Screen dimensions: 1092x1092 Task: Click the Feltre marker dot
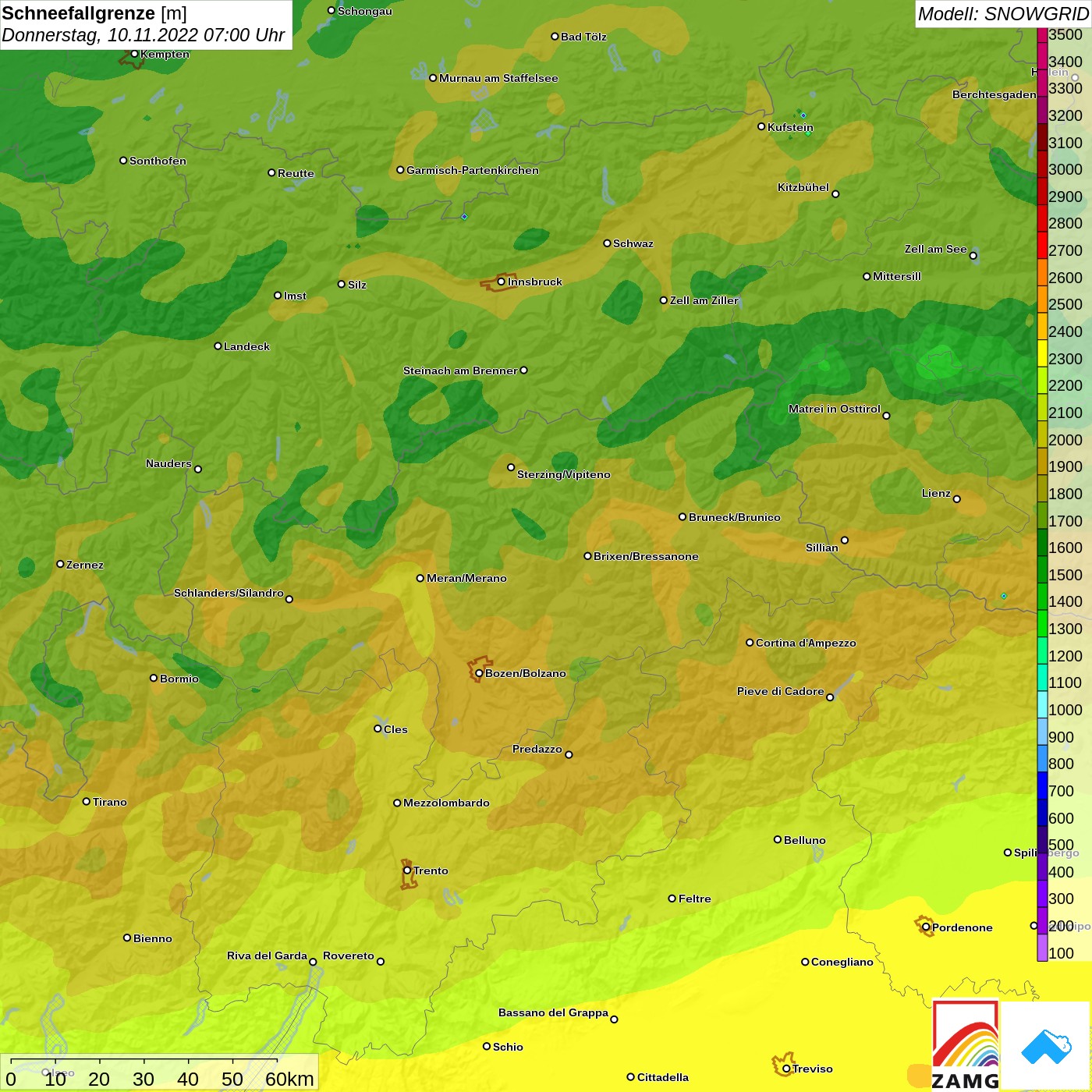point(672,899)
